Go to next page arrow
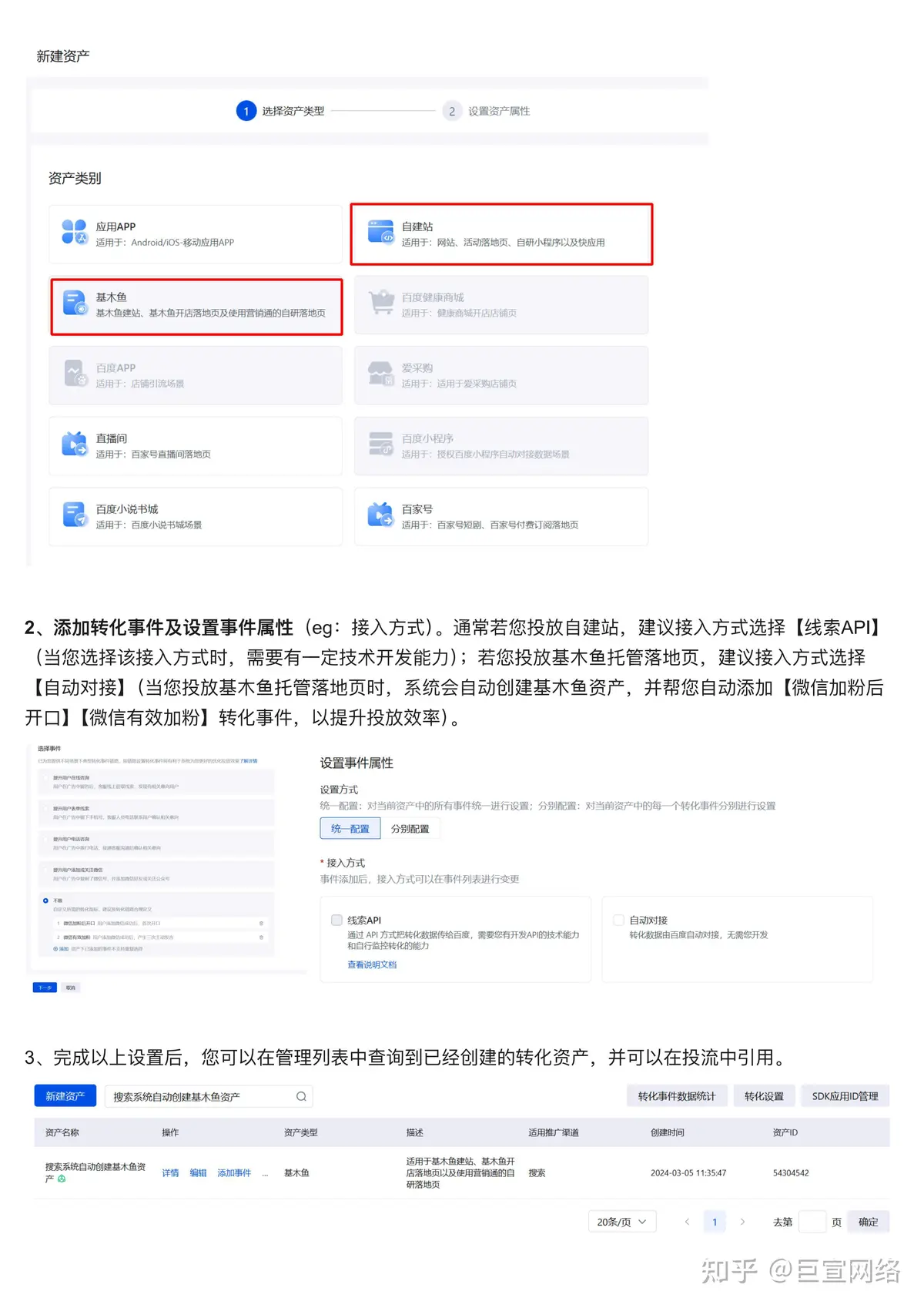Viewport: 924px width, 1308px height. click(742, 1222)
